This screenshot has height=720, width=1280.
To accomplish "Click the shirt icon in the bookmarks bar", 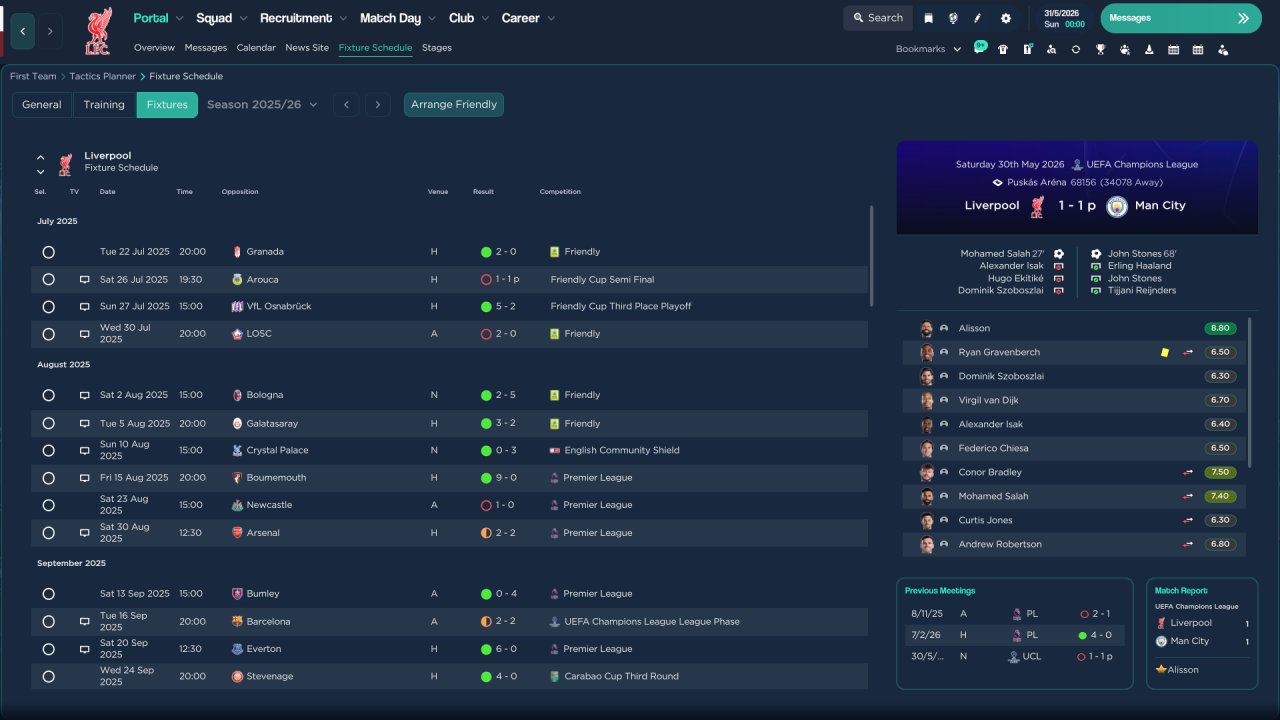I will (x=1003, y=49).
